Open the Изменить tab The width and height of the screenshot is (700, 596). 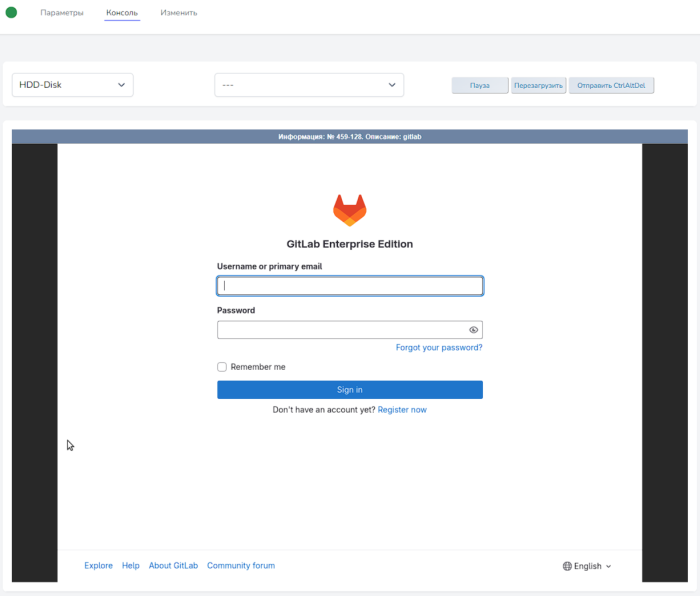click(x=179, y=13)
